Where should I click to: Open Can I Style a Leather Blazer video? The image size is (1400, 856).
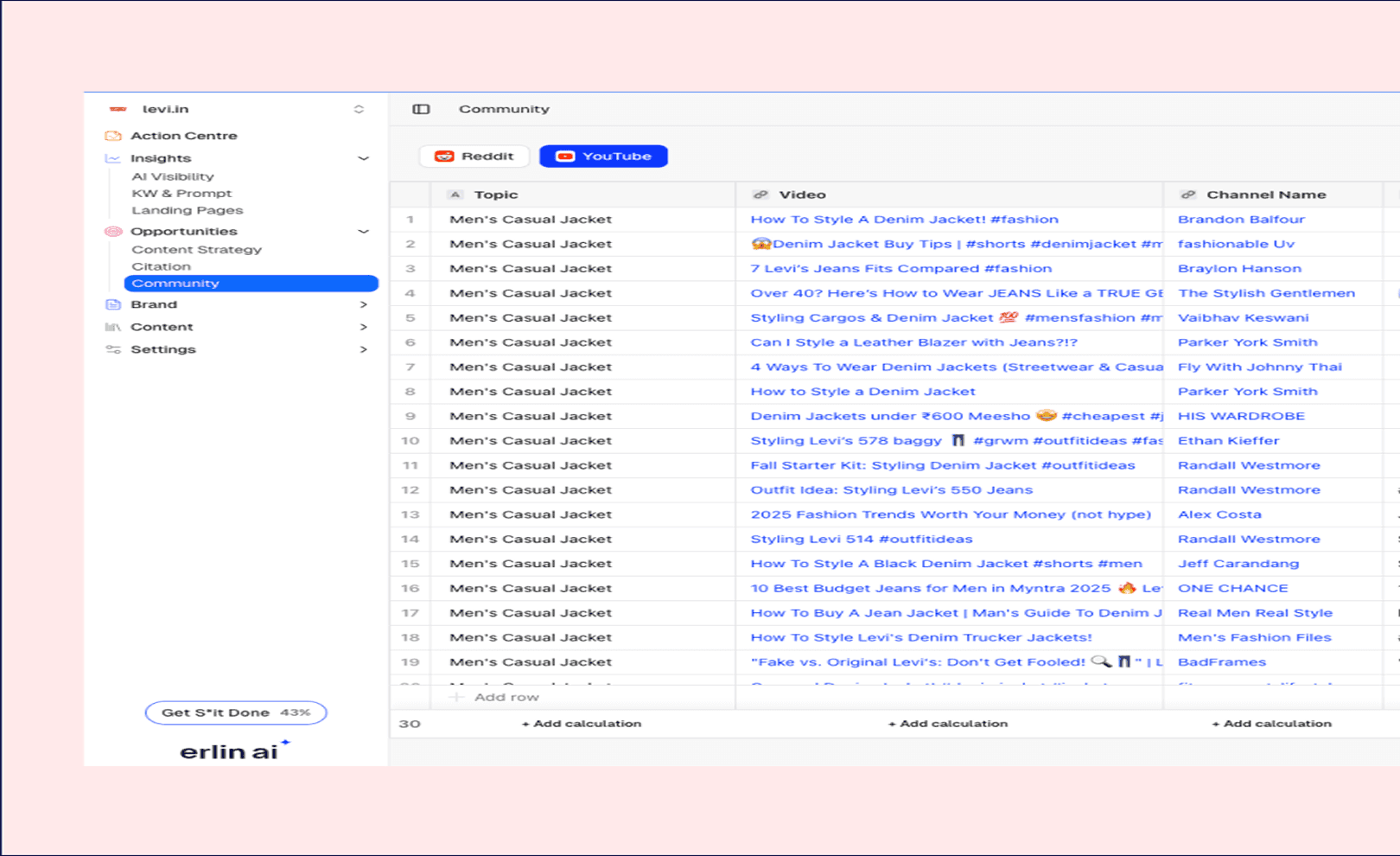(x=913, y=342)
